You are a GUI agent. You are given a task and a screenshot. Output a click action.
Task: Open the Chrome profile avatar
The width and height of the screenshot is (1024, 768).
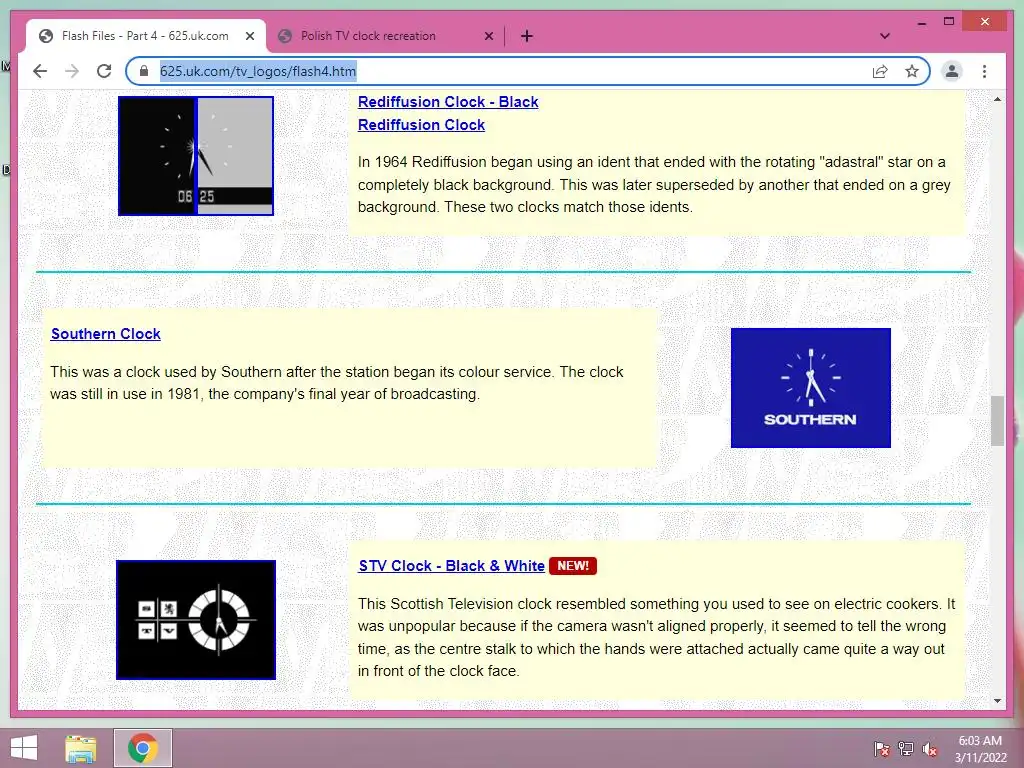pos(952,71)
